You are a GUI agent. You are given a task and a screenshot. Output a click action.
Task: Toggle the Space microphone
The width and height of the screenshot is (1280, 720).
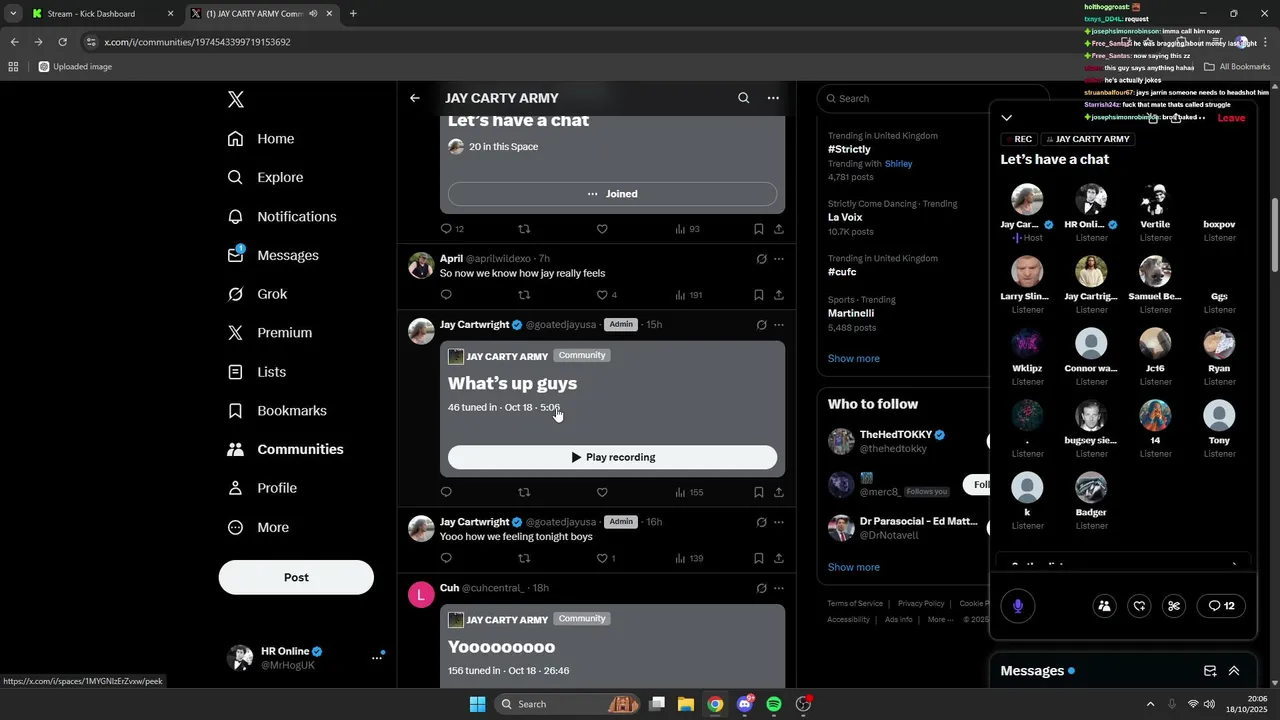(1018, 606)
